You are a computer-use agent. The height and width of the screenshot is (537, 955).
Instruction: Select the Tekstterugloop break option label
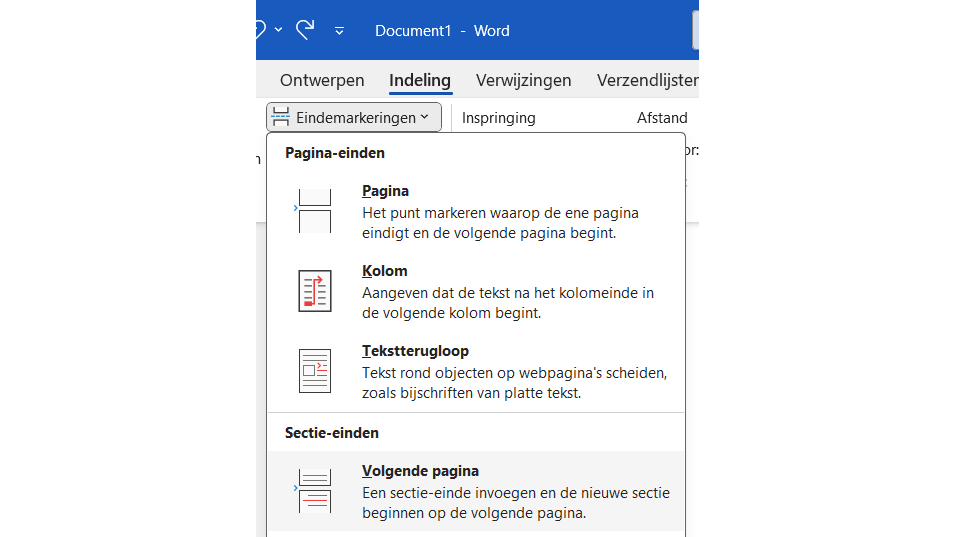click(415, 351)
